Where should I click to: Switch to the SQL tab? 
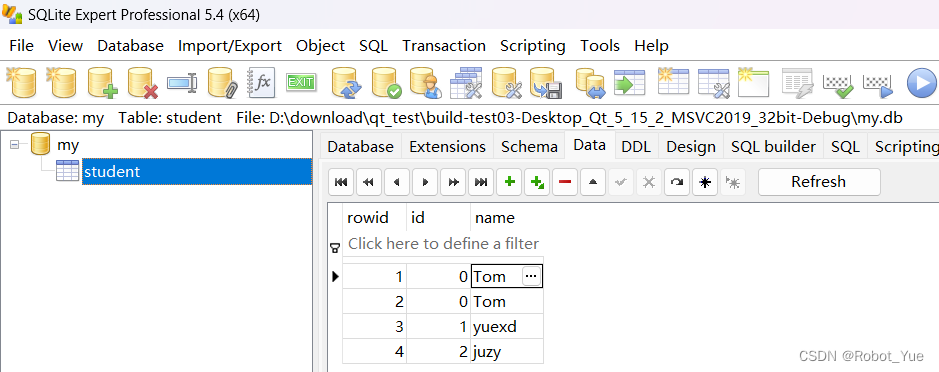[846, 147]
